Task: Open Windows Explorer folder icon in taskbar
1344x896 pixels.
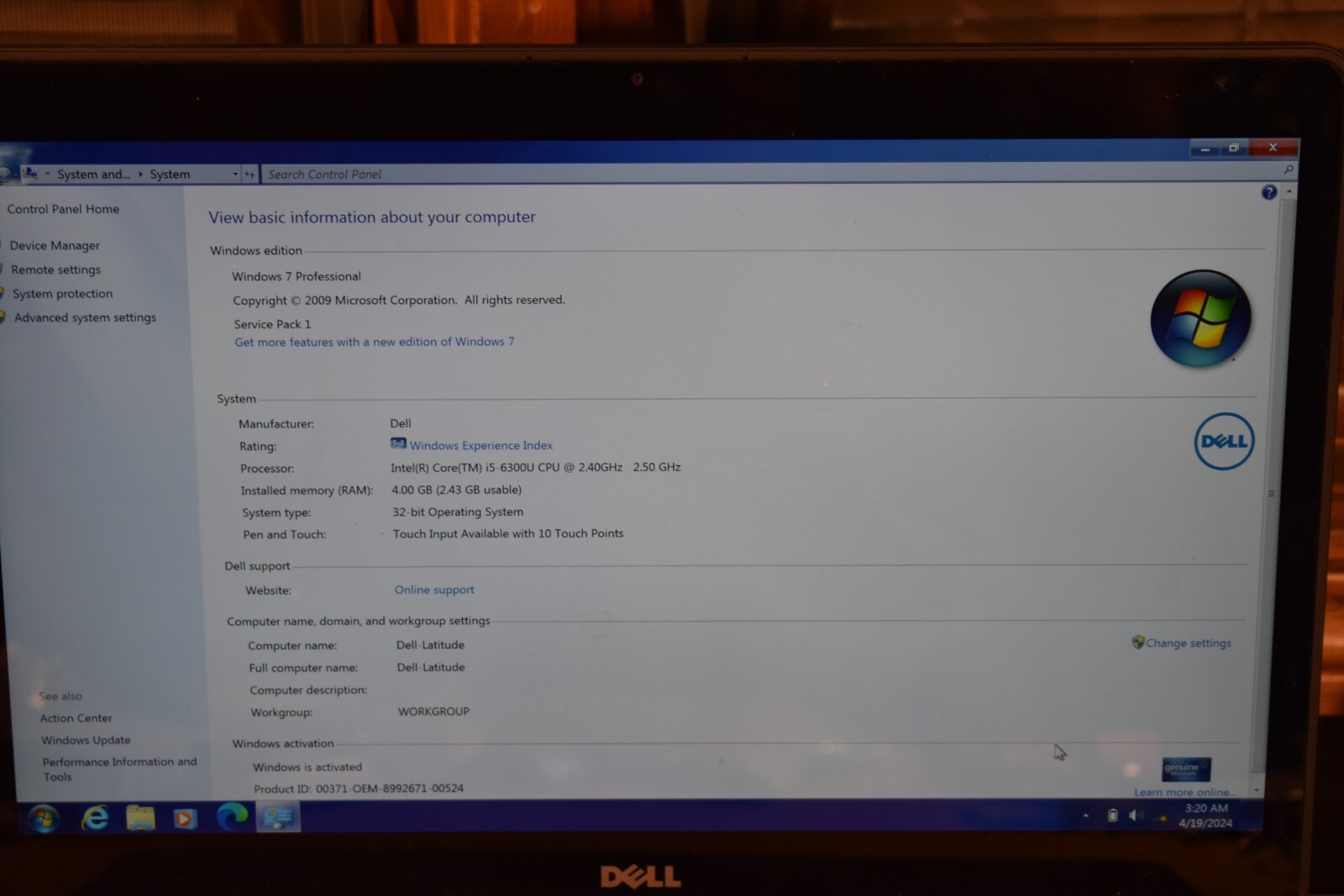Action: click(140, 817)
